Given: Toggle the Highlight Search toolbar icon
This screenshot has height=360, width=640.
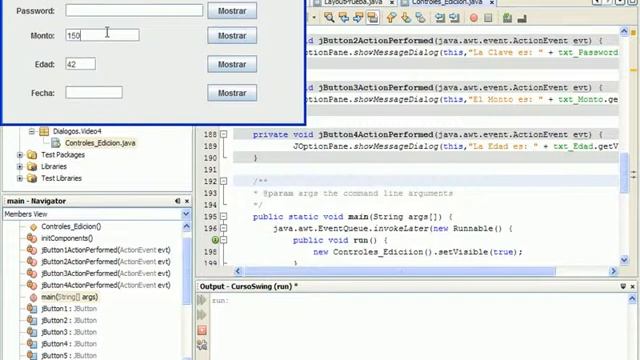Looking at the screenshot, I should coord(372,18).
